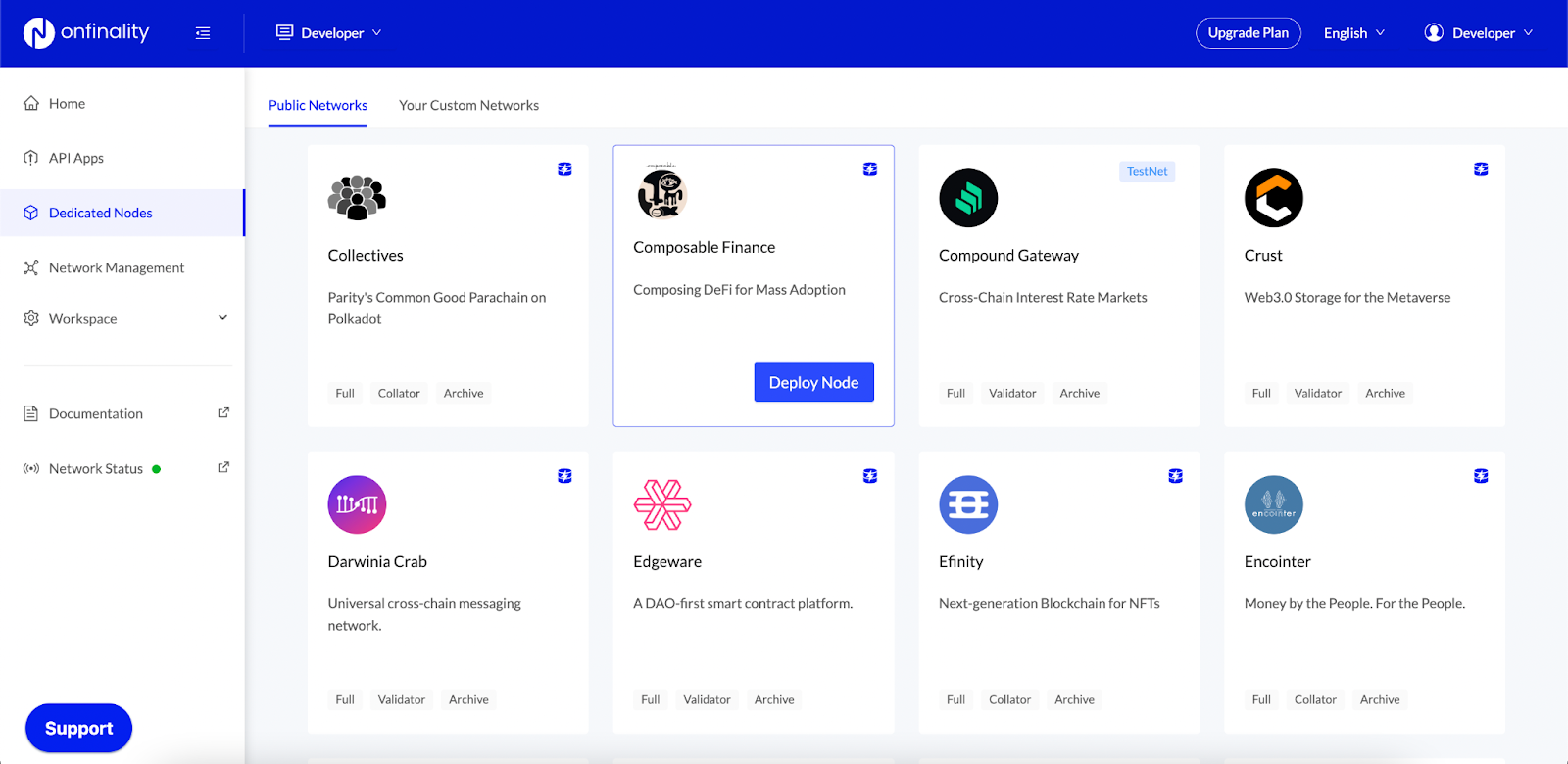Click Collator tag on Efinity card
The width and height of the screenshot is (1568, 764).
tap(1009, 699)
